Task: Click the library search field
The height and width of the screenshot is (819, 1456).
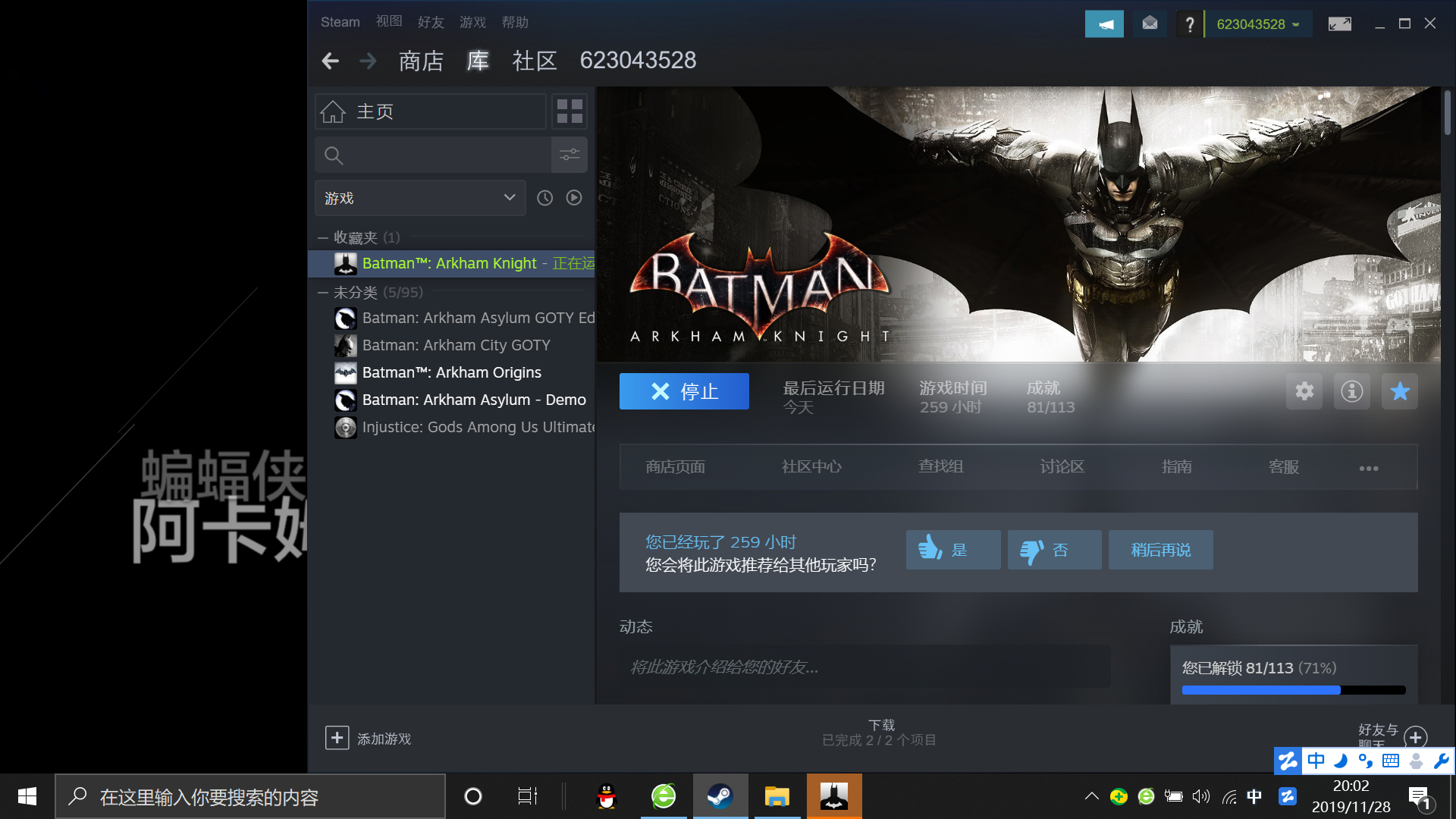Action: [x=433, y=155]
